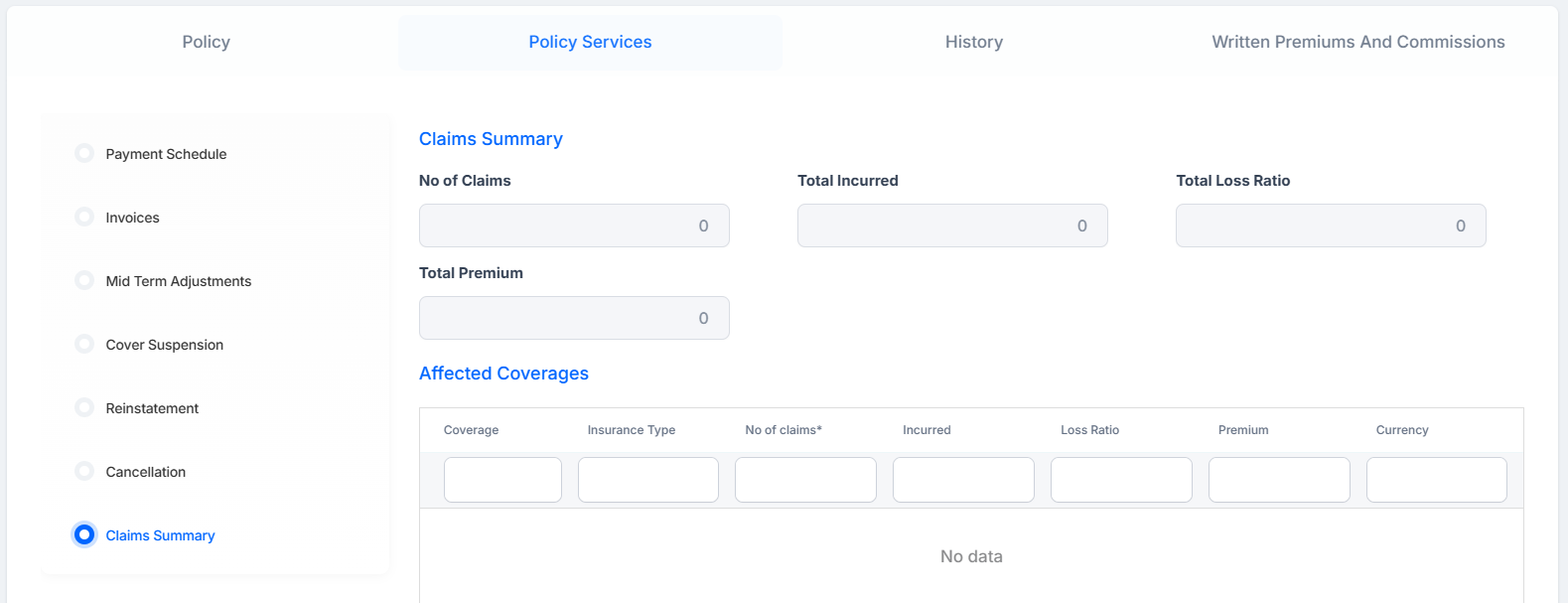
Task: Choose the Reinstatement radio option
Action: click(x=84, y=407)
